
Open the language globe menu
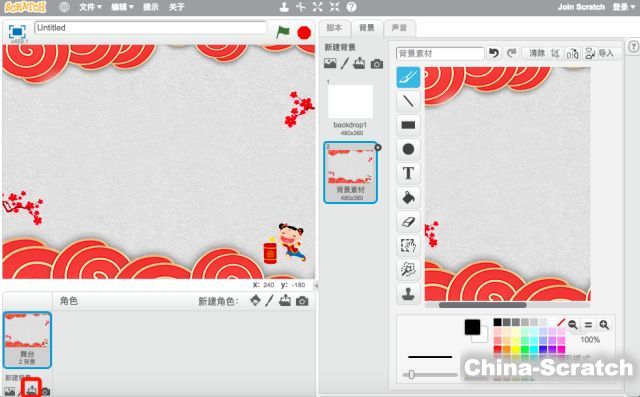64,7
